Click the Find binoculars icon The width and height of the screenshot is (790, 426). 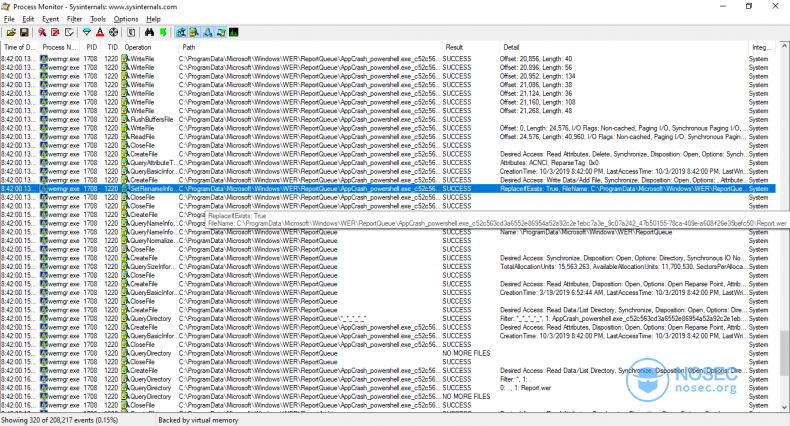pyautogui.click(x=149, y=32)
